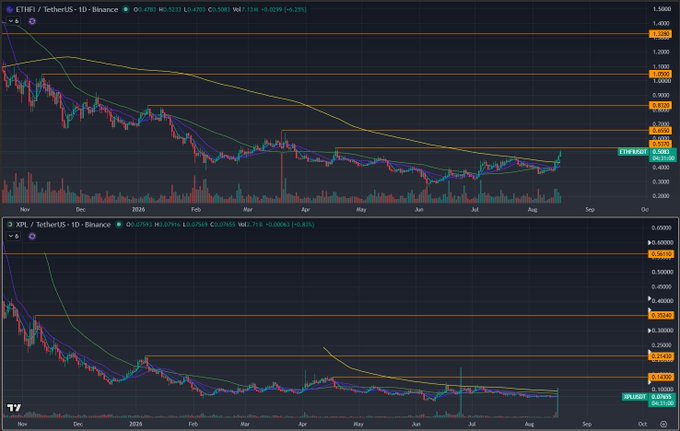This screenshot has height=431, width=680.
Task: Click the Mar label on XPL time axis
Action: tap(245, 424)
